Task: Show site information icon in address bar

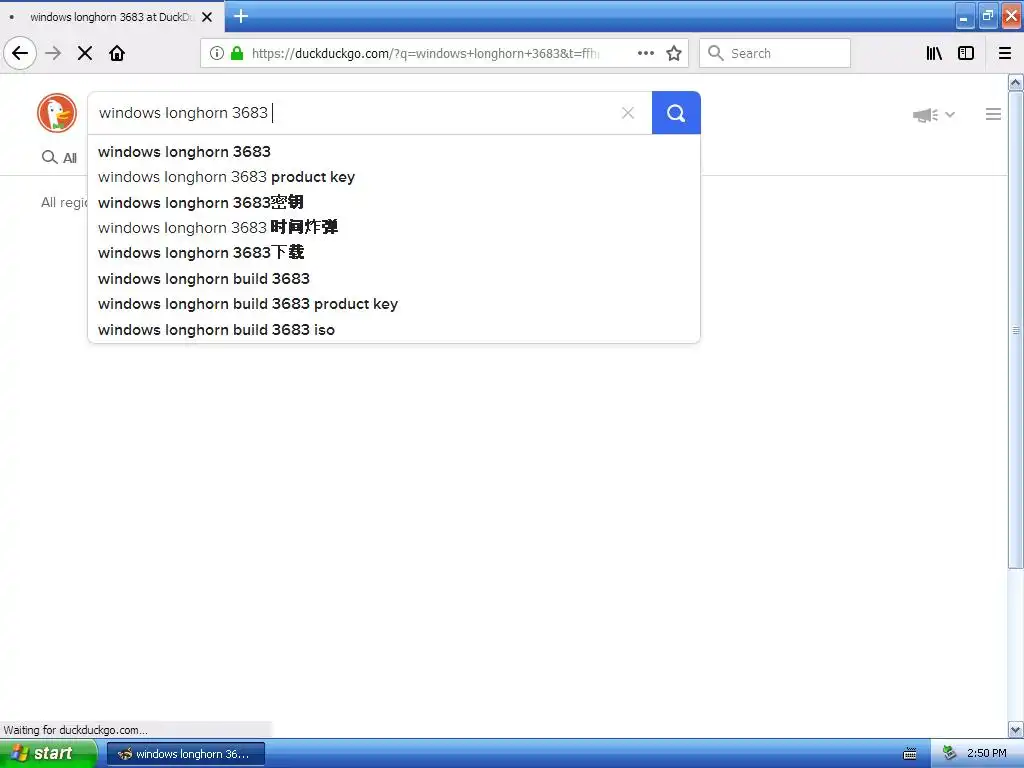Action: [x=216, y=54]
